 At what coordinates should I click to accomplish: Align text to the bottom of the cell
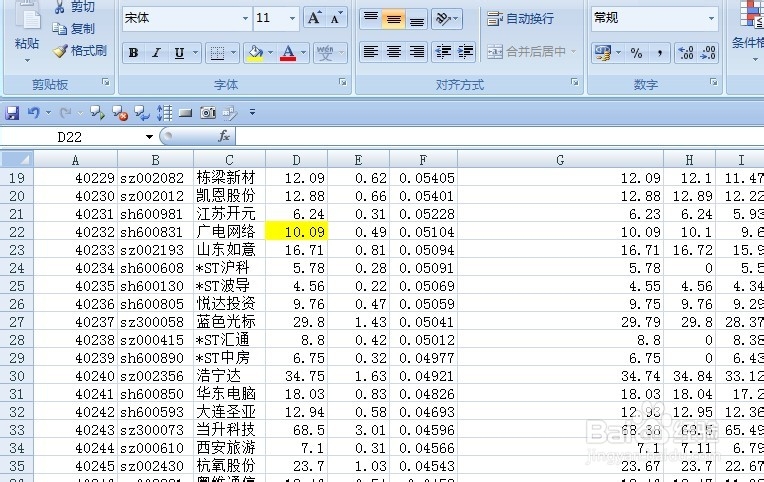pyautogui.click(x=417, y=19)
